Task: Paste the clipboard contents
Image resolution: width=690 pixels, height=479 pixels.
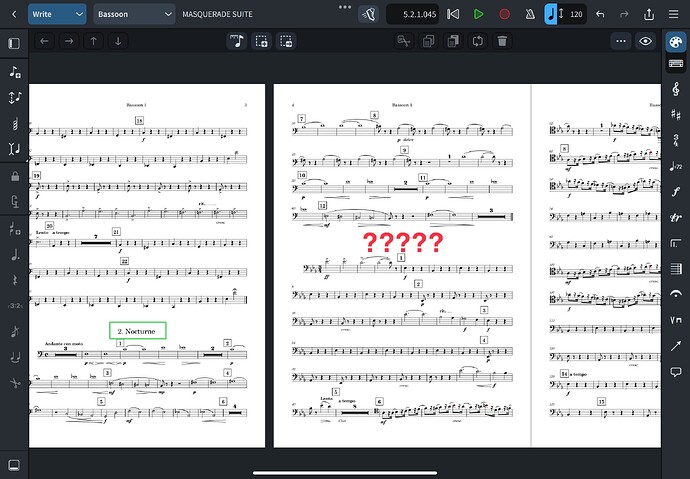Action: tap(453, 41)
